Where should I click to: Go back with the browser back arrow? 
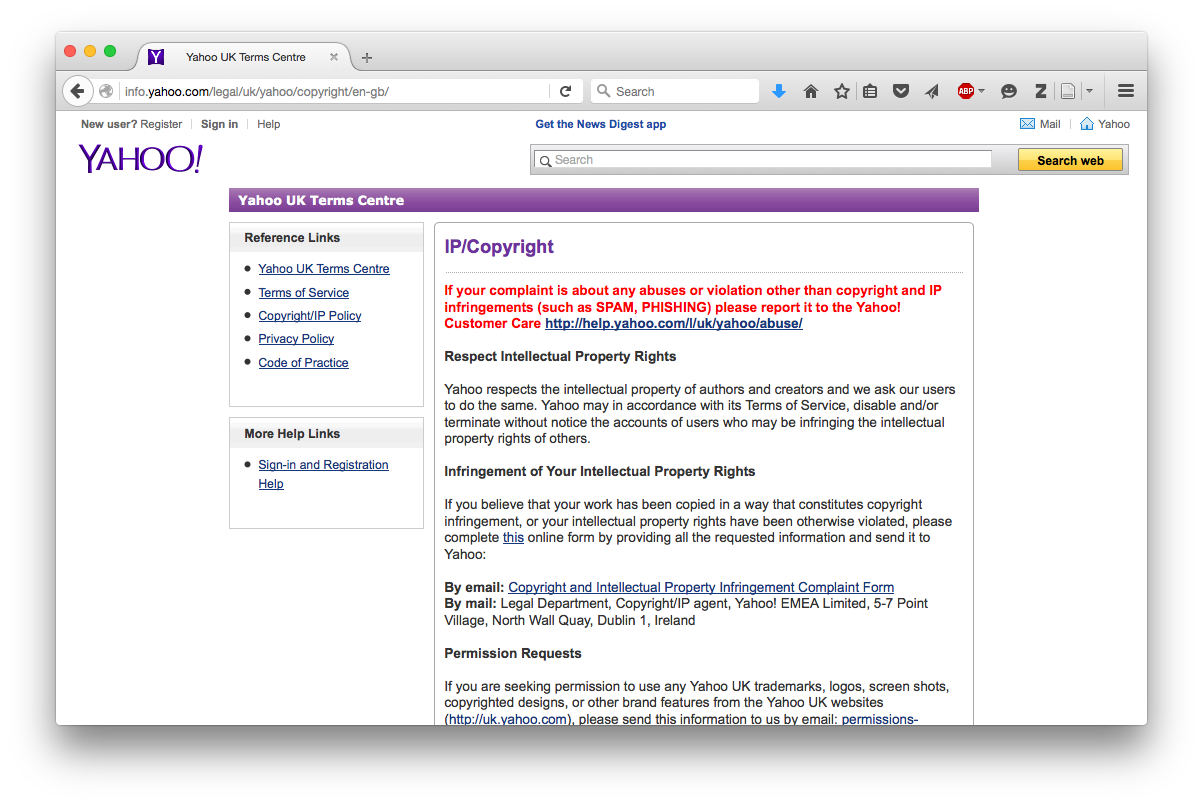coord(77,91)
